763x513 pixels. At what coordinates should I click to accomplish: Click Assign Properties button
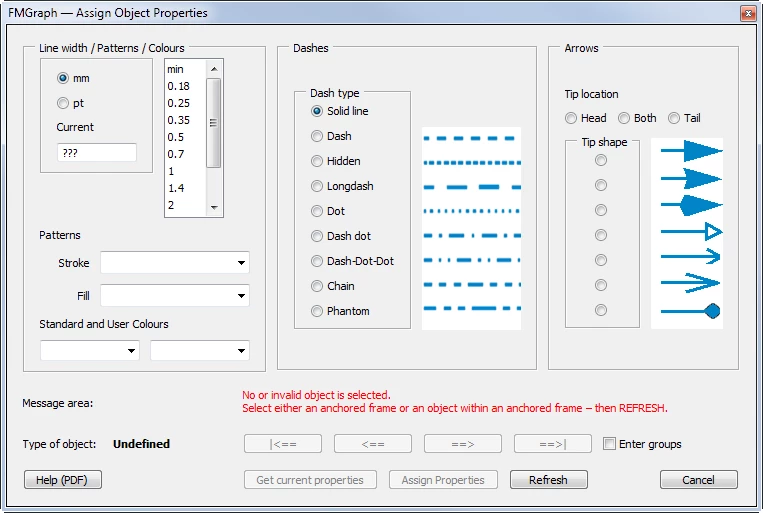click(x=443, y=480)
